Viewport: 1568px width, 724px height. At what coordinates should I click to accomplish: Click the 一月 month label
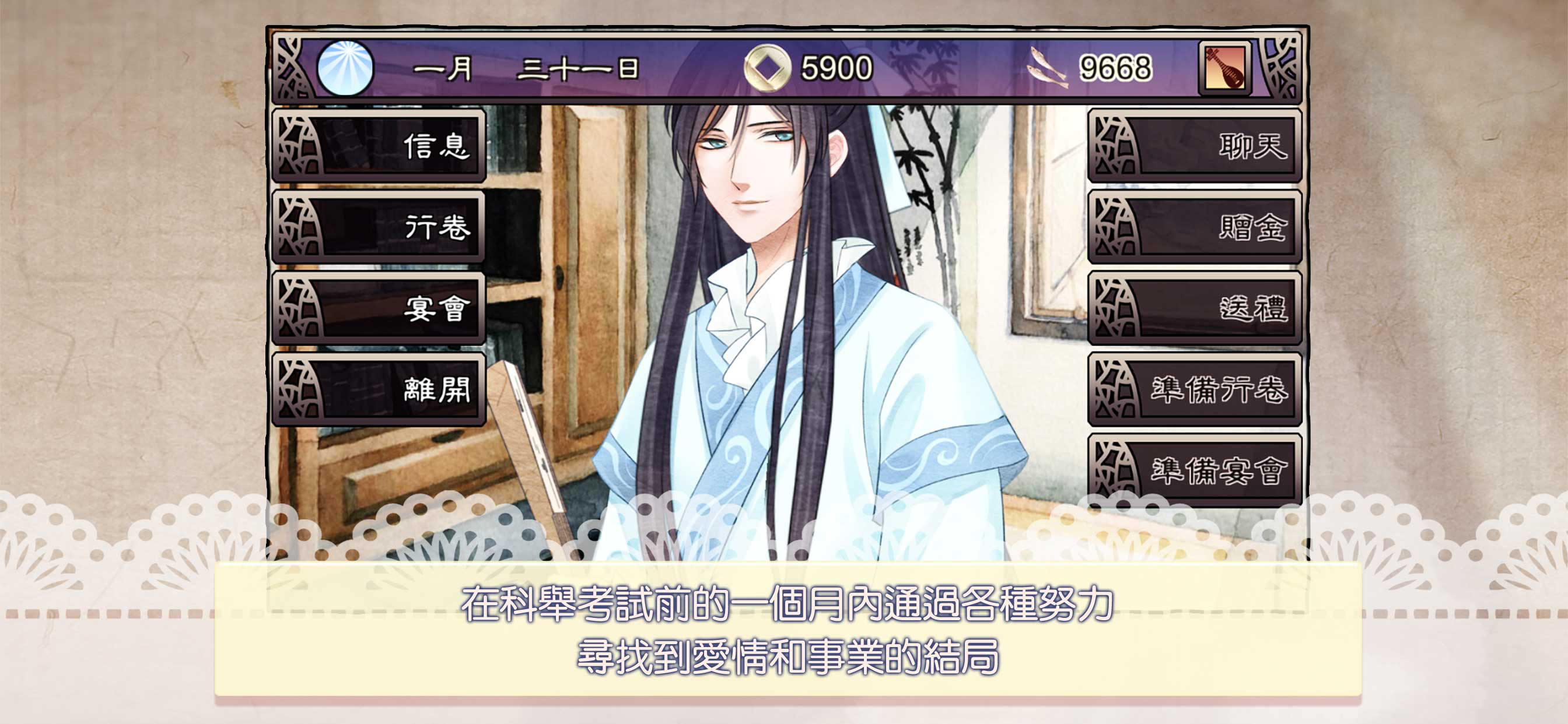pos(443,69)
